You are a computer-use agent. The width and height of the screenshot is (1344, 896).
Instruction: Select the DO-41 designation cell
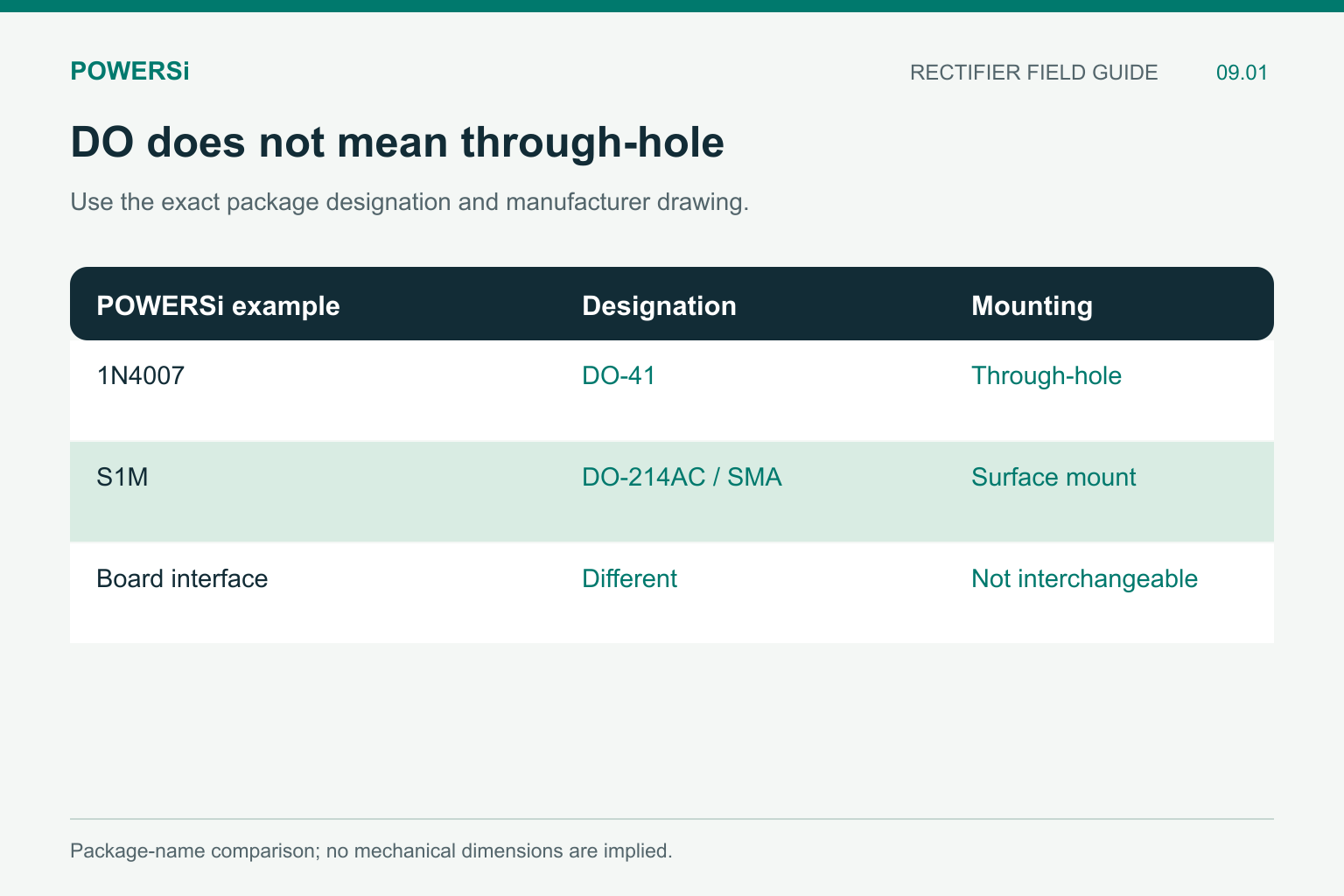coord(619,375)
